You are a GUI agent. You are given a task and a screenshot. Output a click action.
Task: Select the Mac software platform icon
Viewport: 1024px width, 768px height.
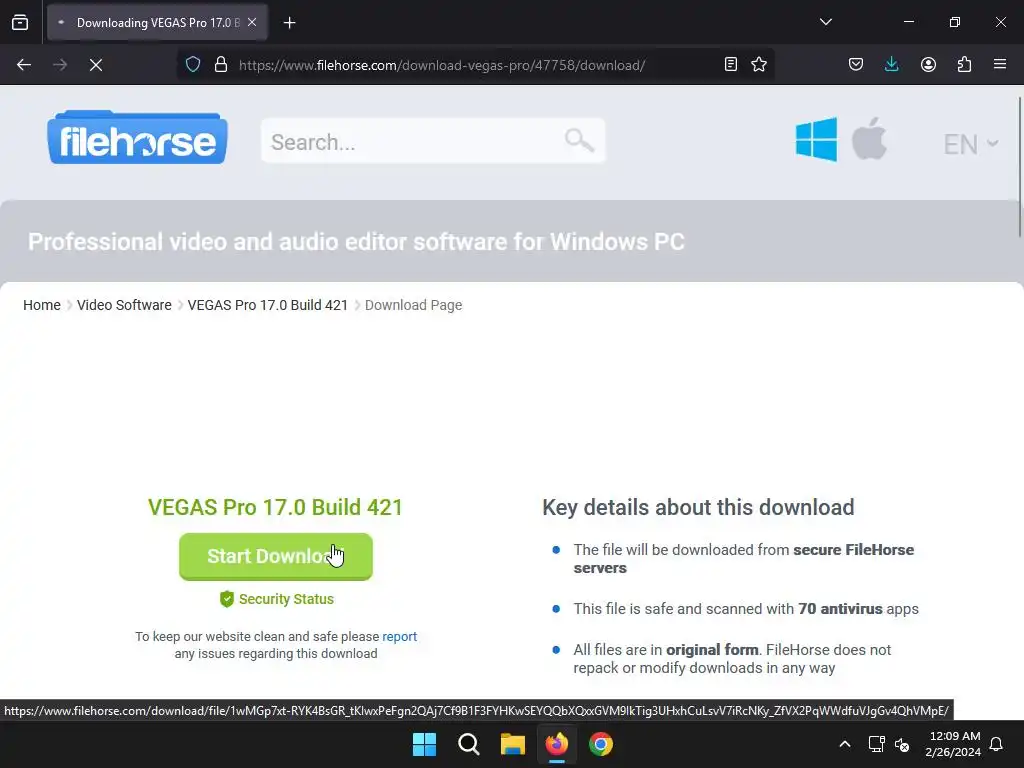(869, 138)
